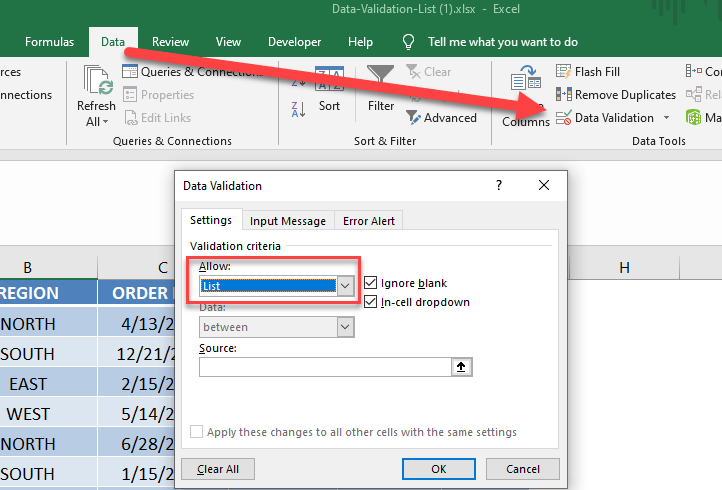722x490 pixels.
Task: Click the ORDER header cell
Action: 136,293
